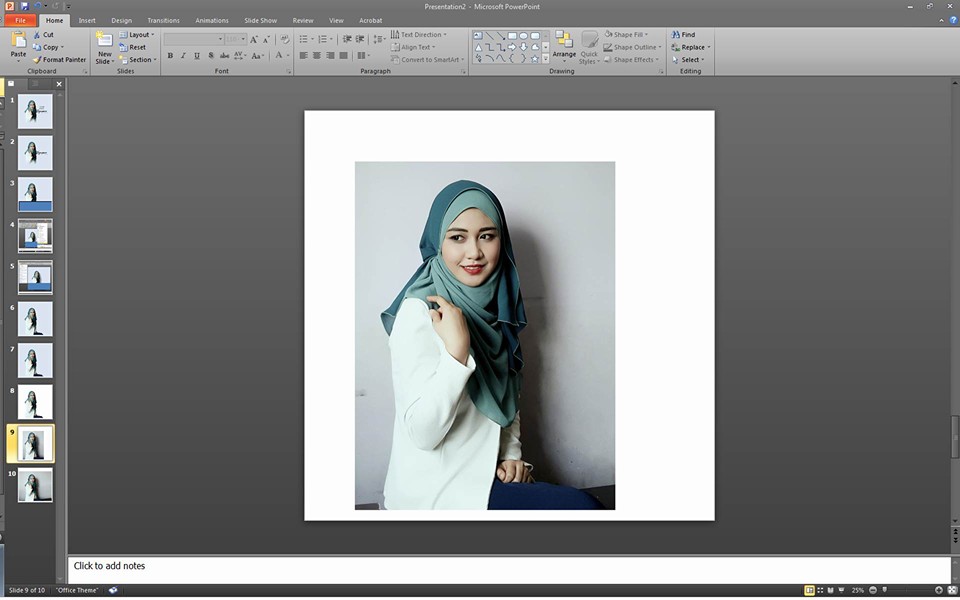Open the Section dropdown
This screenshot has height=600, width=960.
tap(141, 60)
